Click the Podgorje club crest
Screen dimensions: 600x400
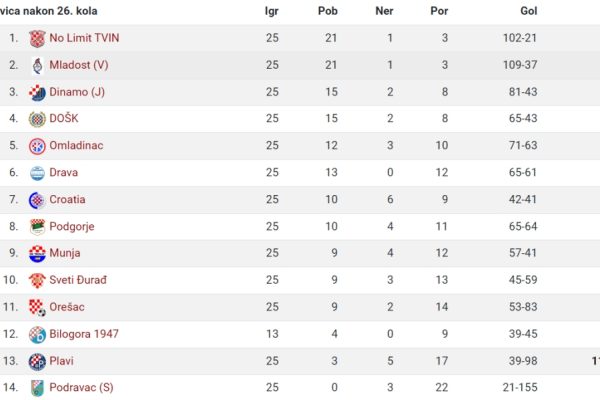37,227
